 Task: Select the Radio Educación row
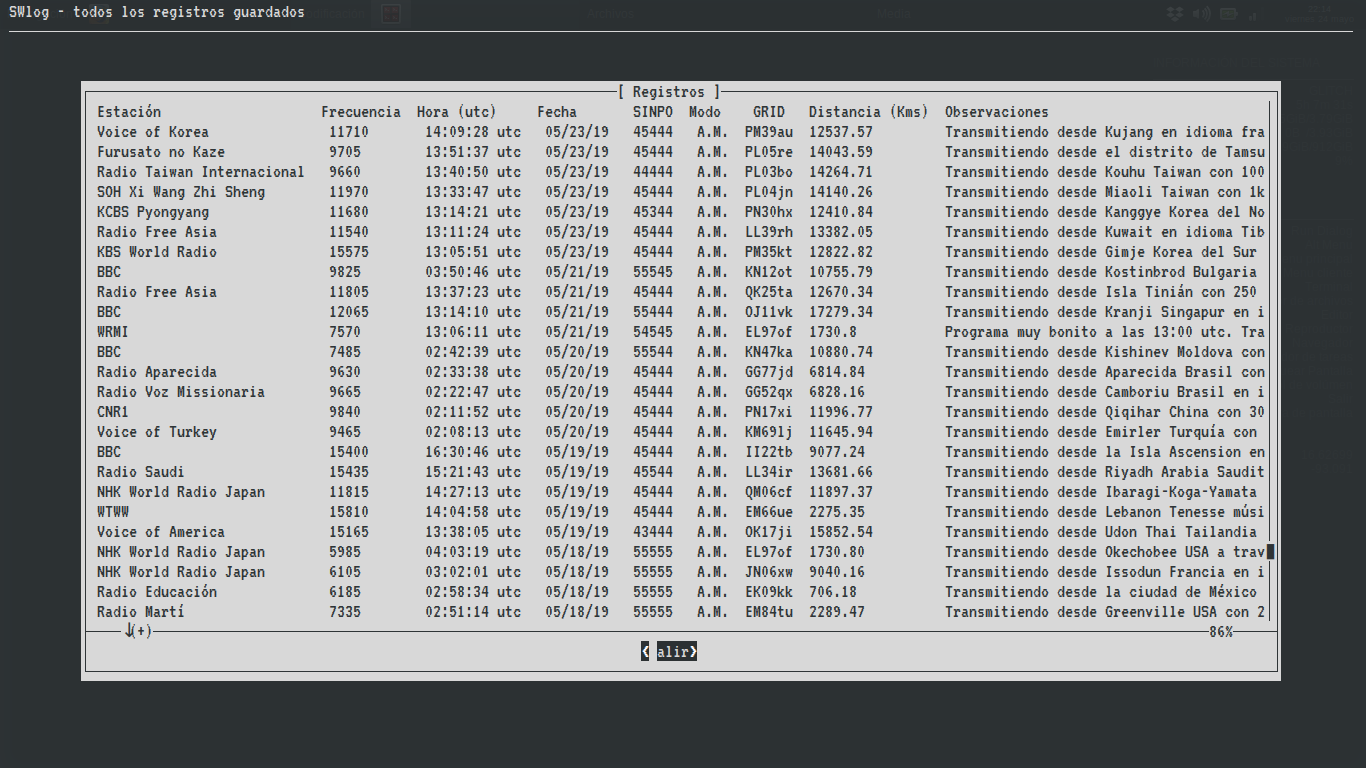point(681,592)
